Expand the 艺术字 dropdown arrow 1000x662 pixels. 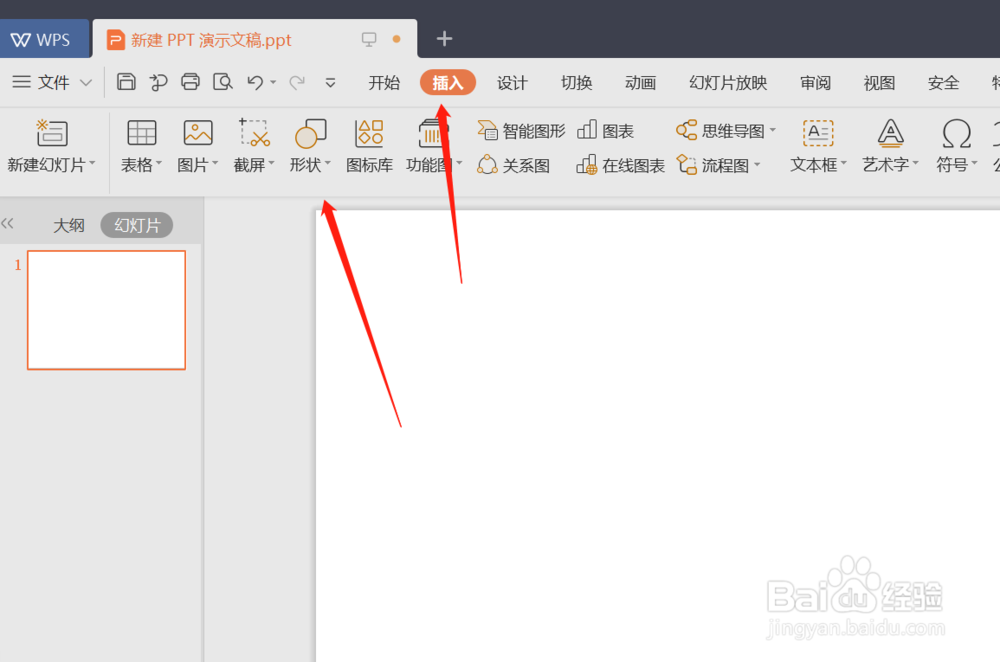click(915, 163)
